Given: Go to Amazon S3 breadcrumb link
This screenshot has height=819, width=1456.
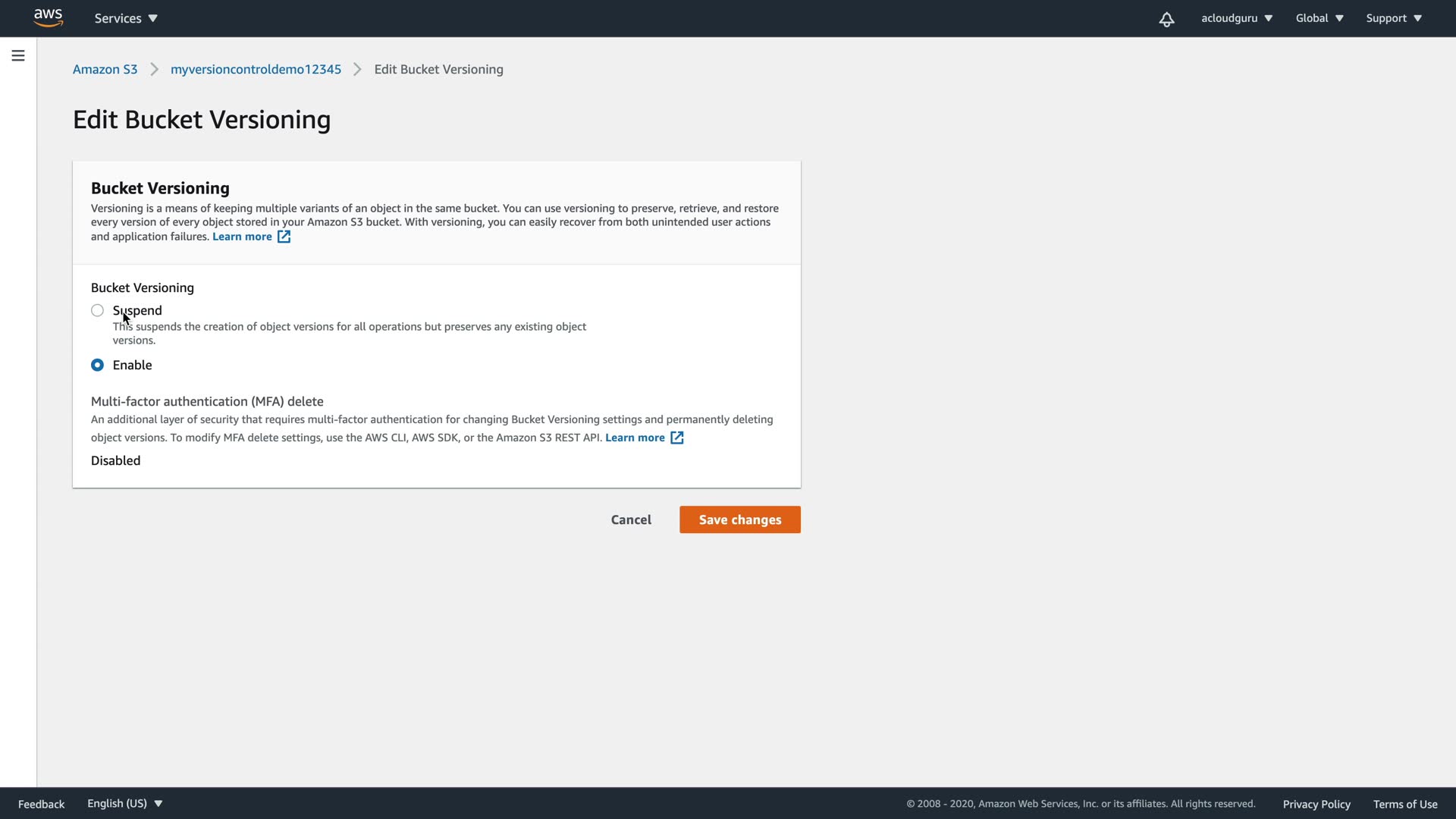Looking at the screenshot, I should tap(105, 69).
